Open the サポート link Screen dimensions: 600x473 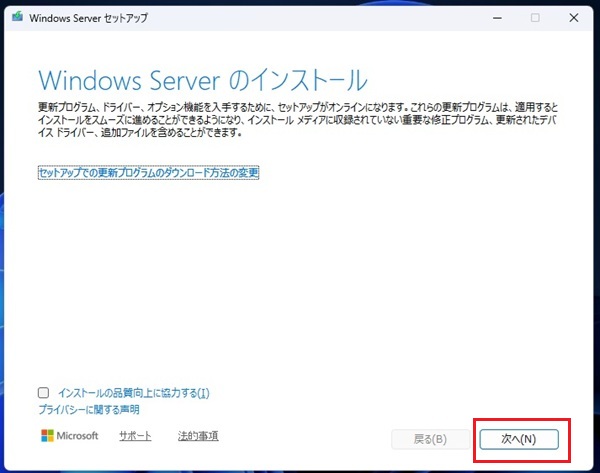(x=135, y=436)
